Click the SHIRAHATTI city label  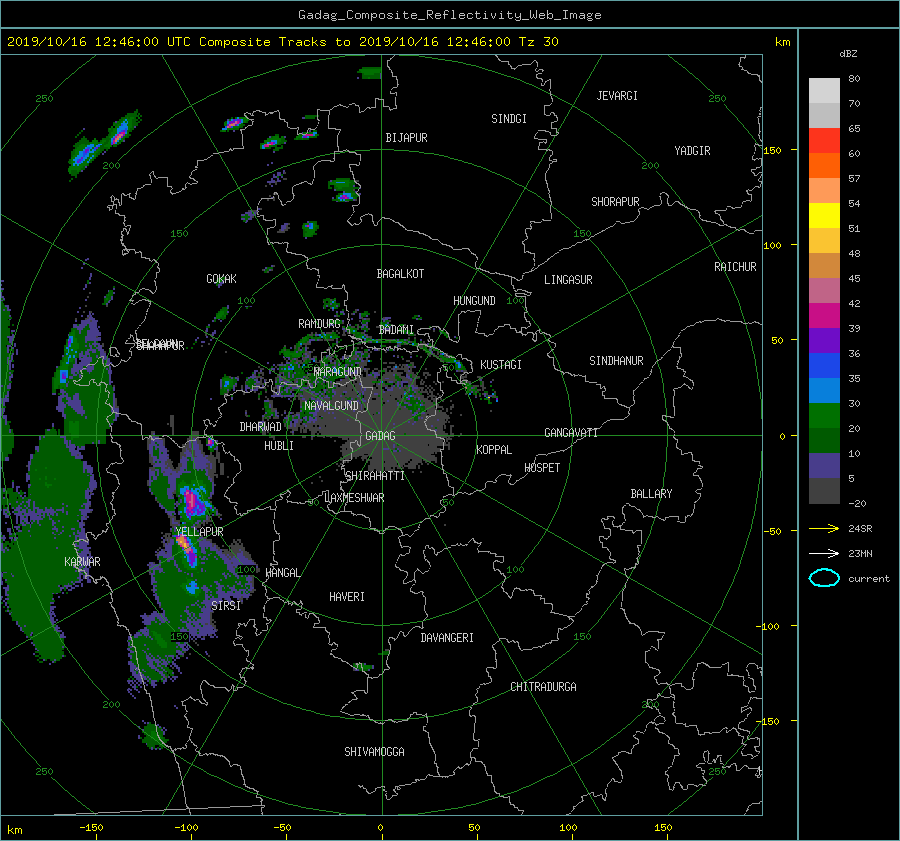pyautogui.click(x=375, y=476)
